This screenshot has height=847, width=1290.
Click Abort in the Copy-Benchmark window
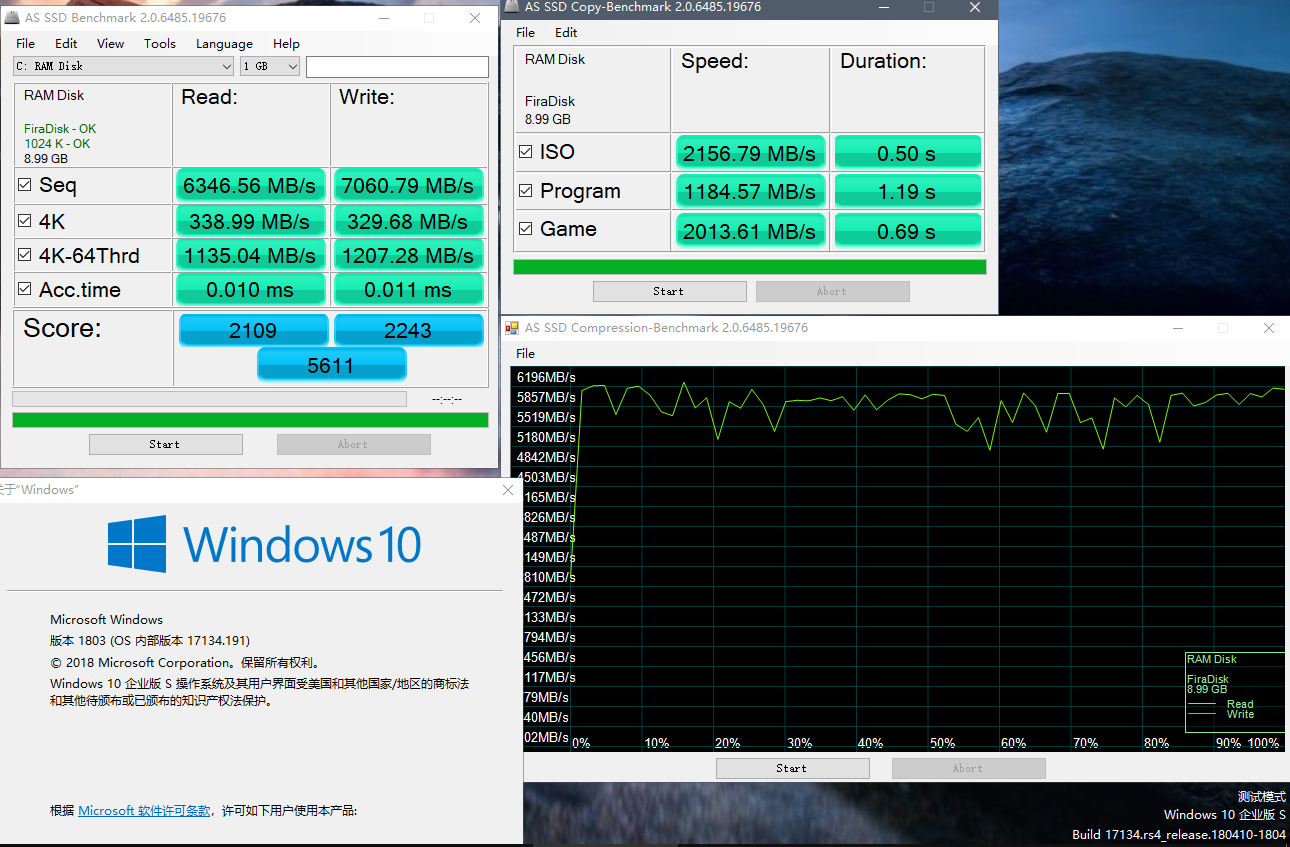pyautogui.click(x=833, y=292)
